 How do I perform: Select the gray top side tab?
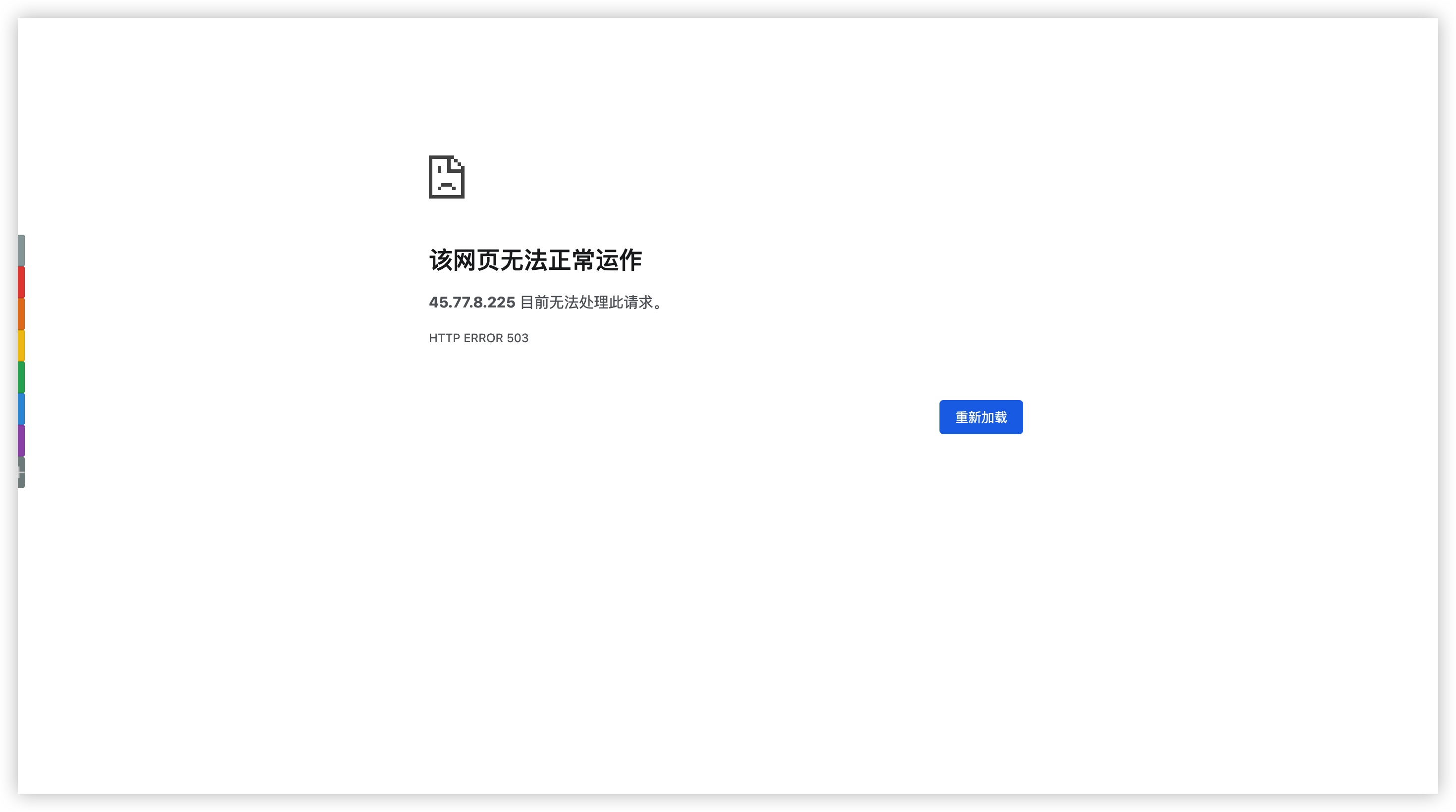pos(21,251)
